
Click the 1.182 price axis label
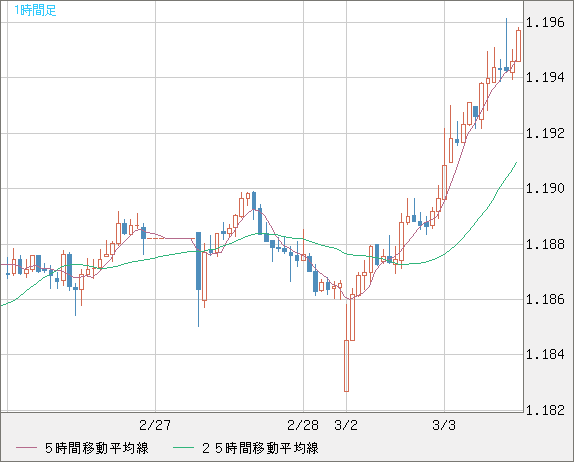[x=545, y=410]
